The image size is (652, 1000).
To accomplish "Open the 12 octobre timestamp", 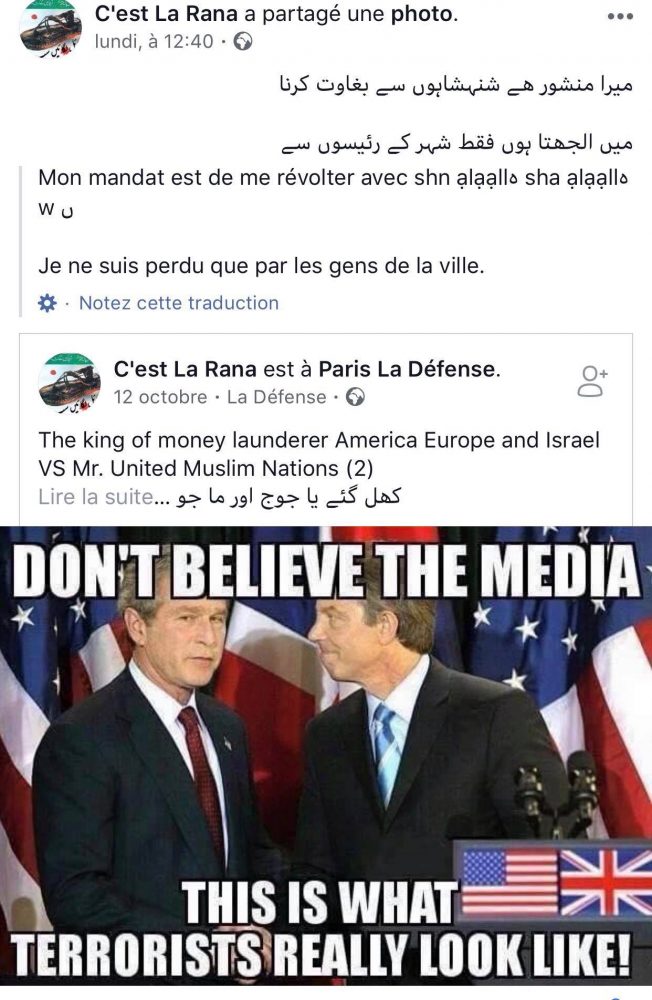I will click(160, 397).
